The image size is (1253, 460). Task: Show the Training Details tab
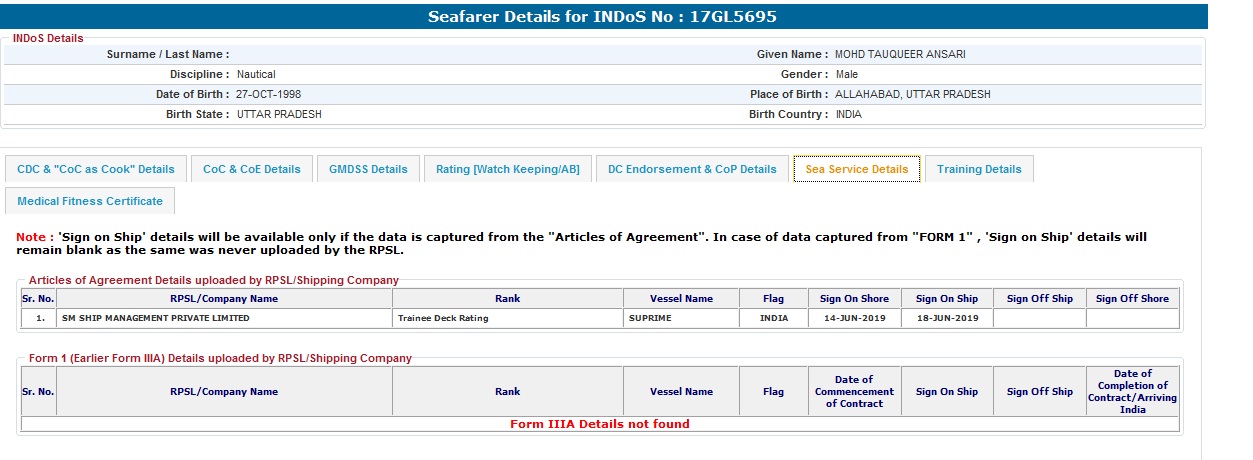[x=979, y=169]
